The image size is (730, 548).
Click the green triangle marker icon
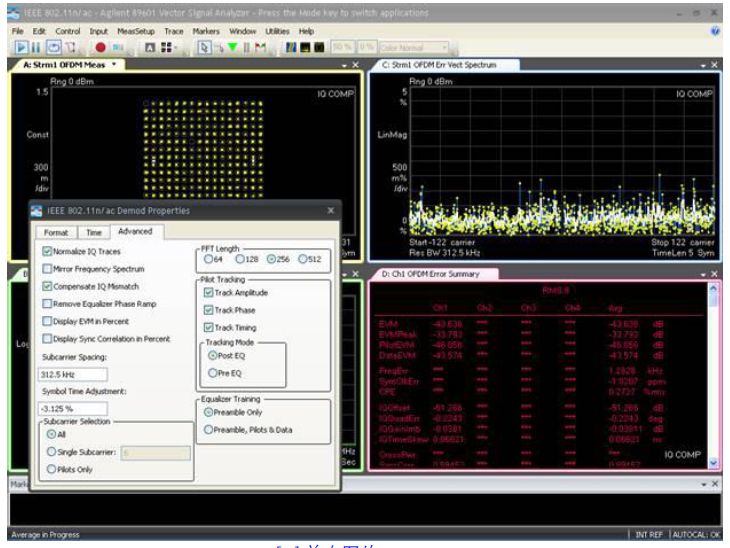click(233, 47)
